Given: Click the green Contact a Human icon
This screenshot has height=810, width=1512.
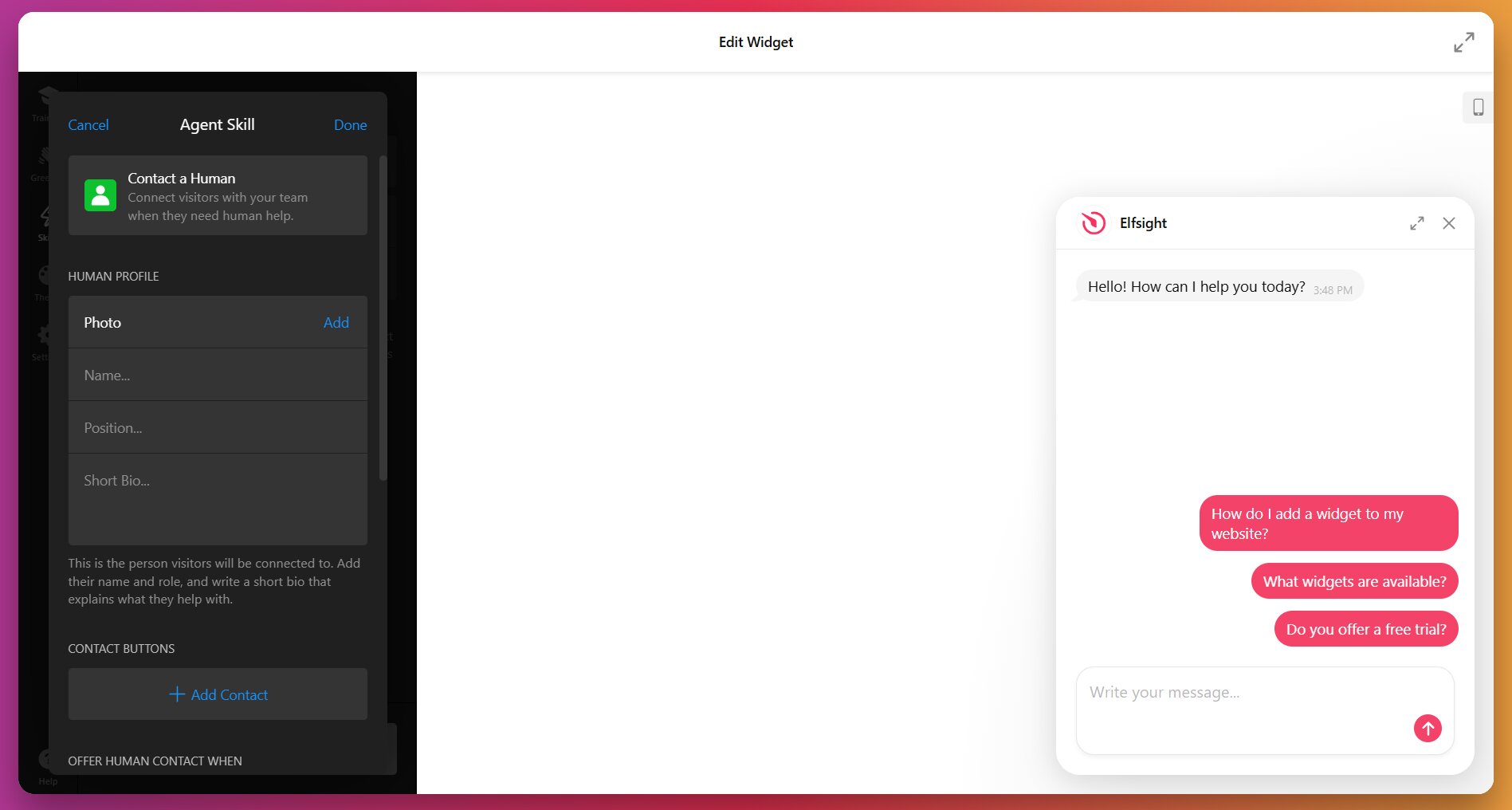Looking at the screenshot, I should pos(100,195).
